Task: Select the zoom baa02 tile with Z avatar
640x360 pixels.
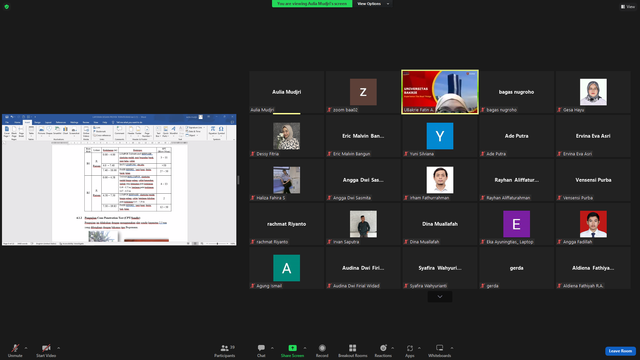Action: [363, 92]
